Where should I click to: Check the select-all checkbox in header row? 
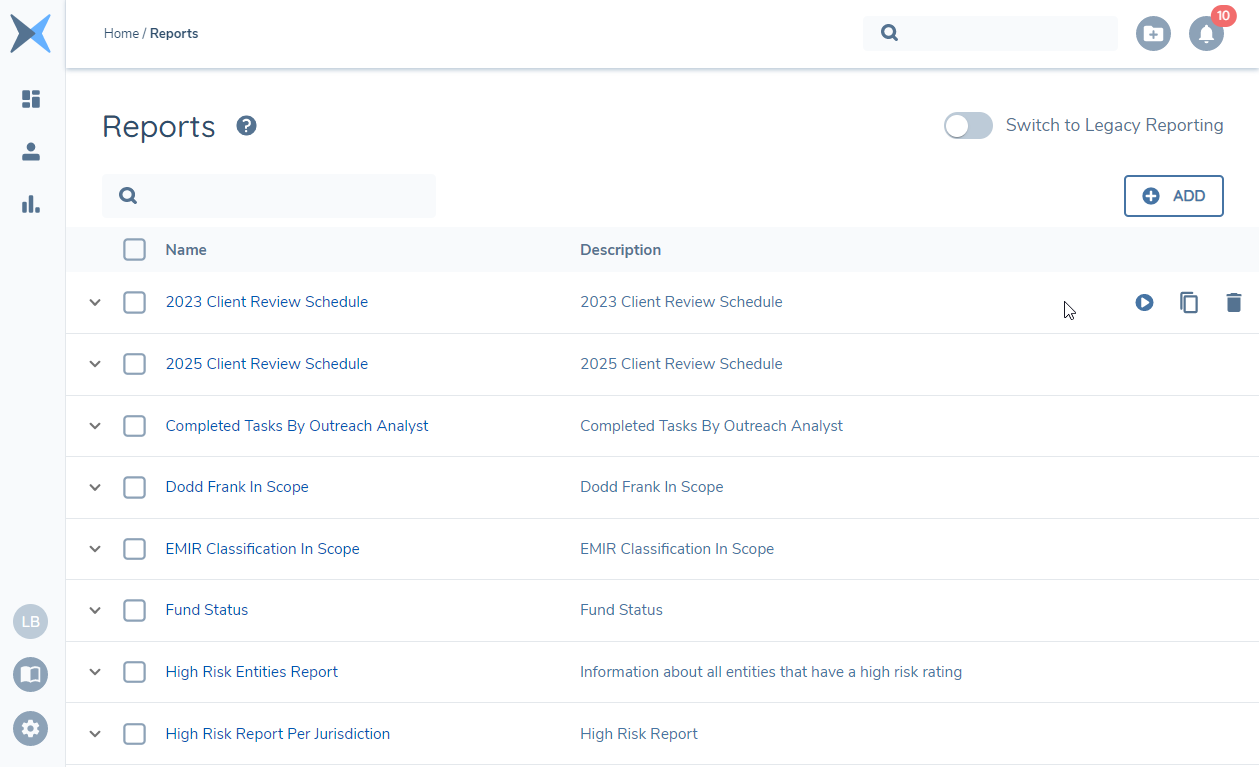point(134,250)
